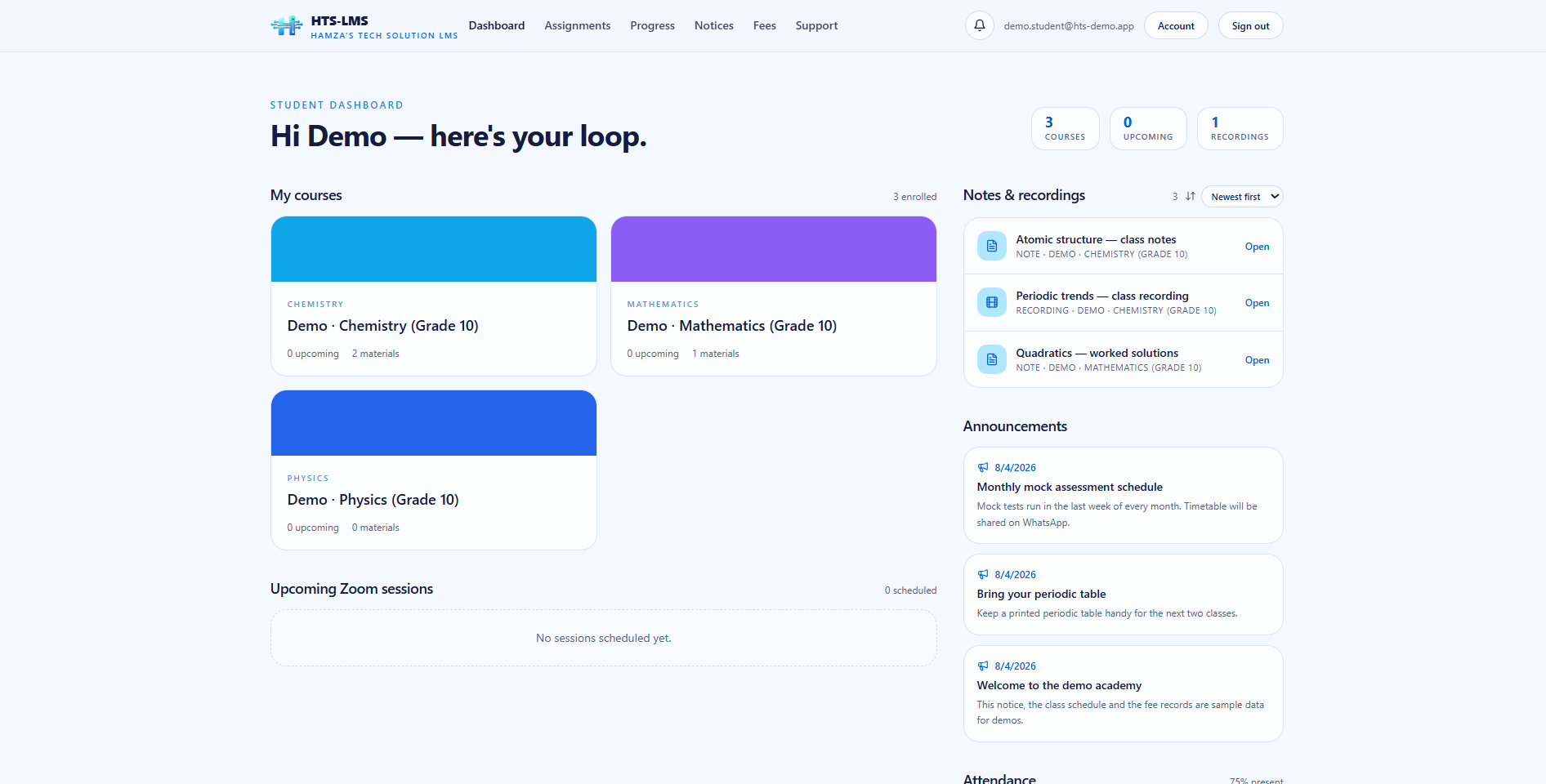Click the HTS-LMS logo icon
This screenshot has width=1546, height=784.
pyautogui.click(x=287, y=26)
